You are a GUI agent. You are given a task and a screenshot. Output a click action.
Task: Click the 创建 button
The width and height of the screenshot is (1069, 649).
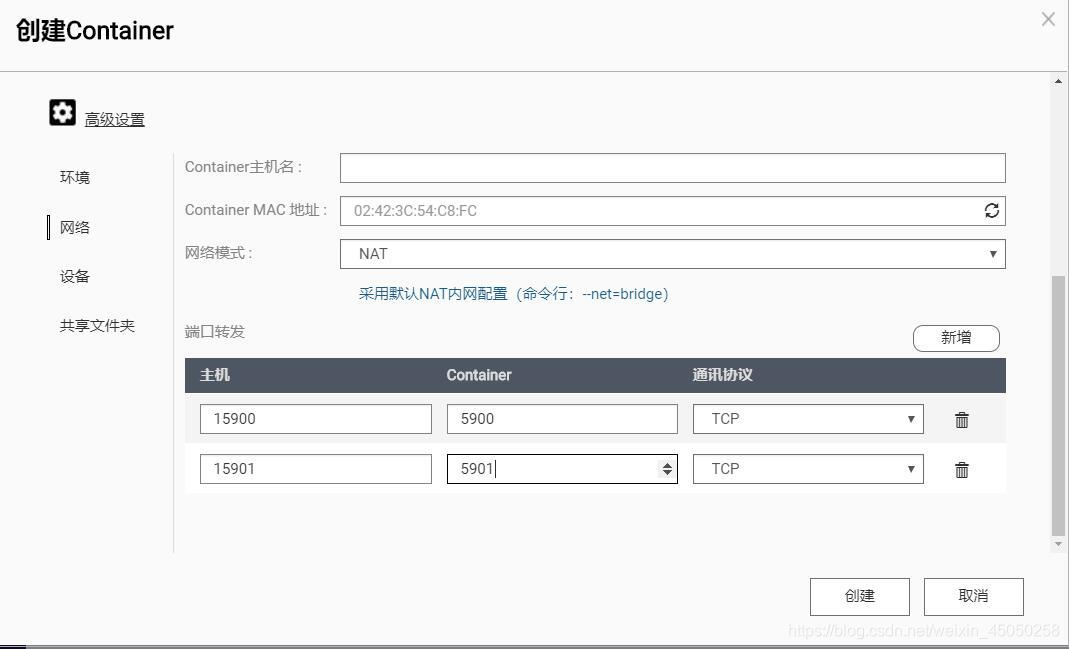coord(859,597)
